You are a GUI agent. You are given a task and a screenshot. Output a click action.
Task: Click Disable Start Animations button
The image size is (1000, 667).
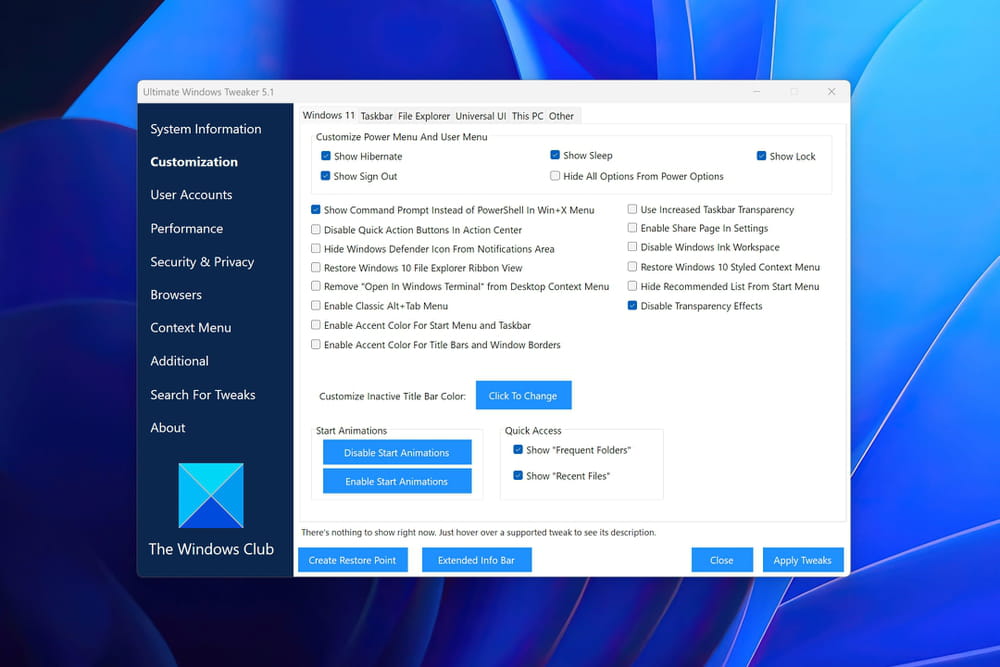tap(397, 453)
